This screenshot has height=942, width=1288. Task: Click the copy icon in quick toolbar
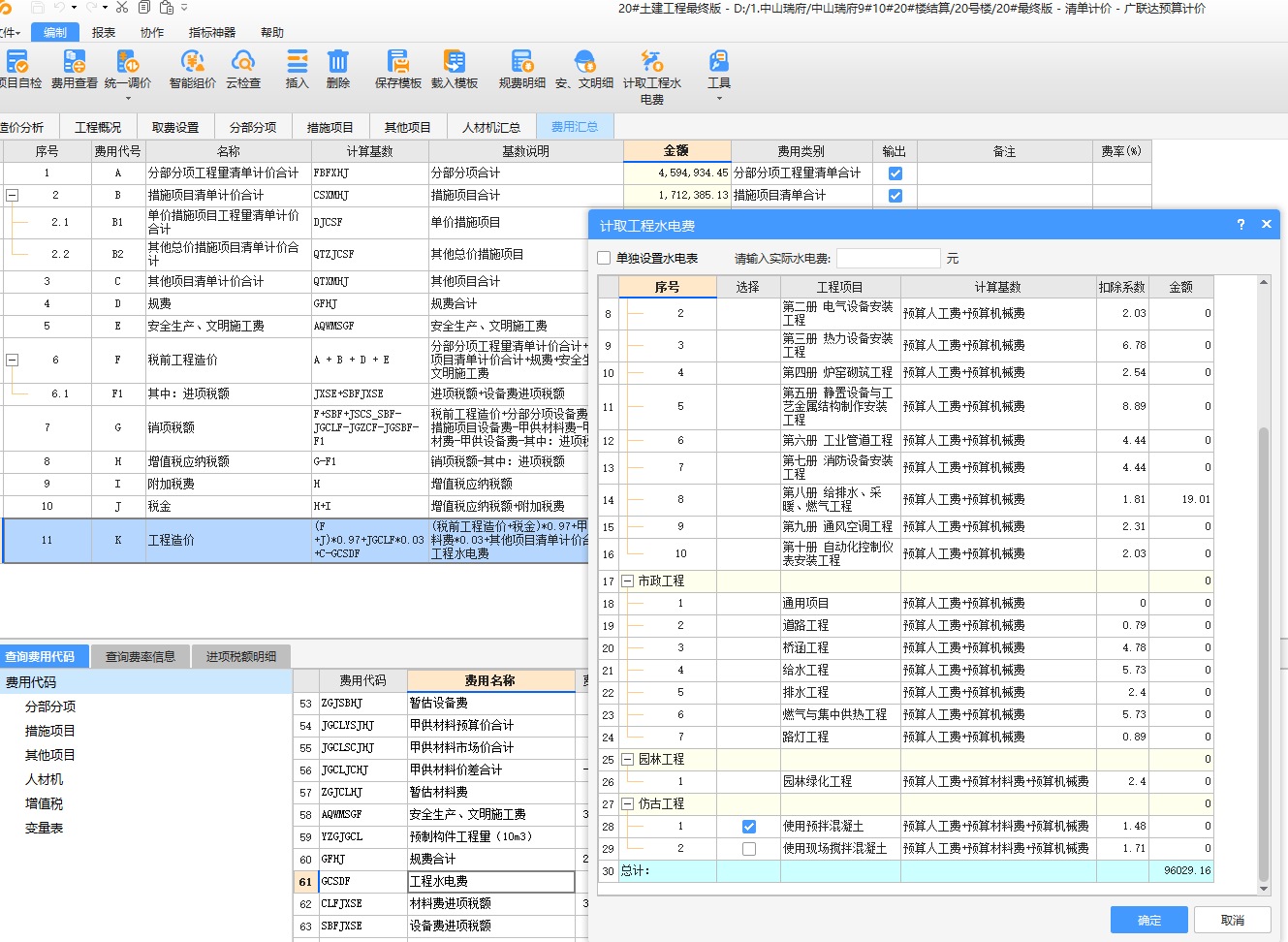[144, 7]
